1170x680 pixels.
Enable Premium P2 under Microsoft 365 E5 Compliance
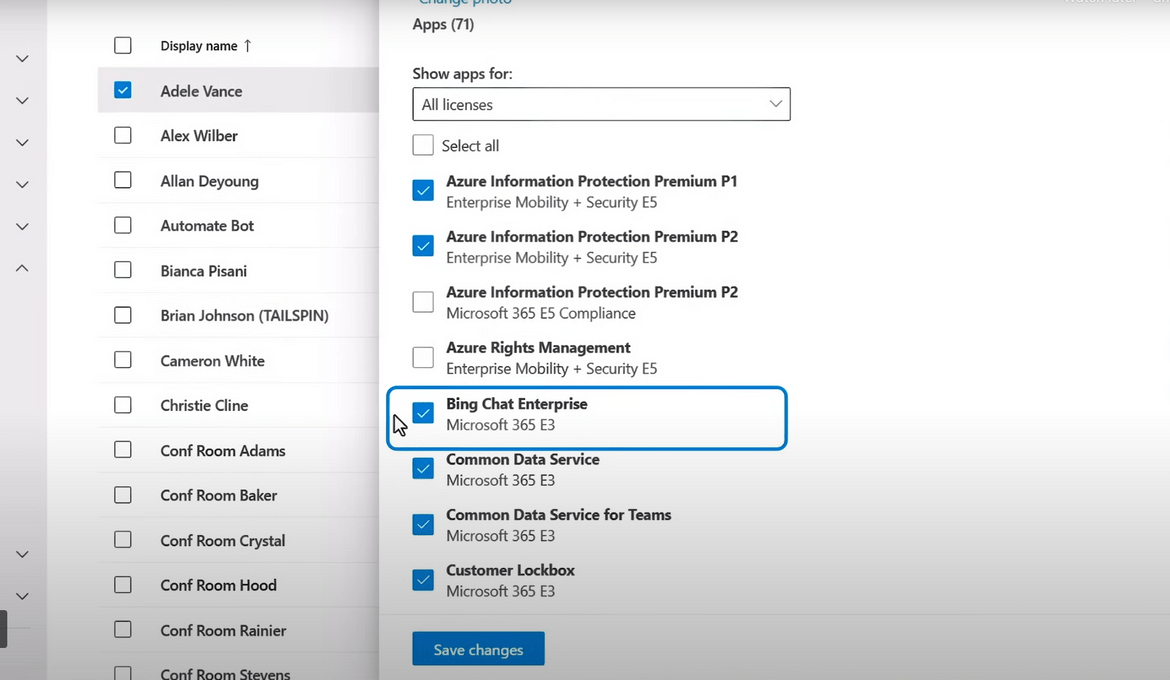pos(423,302)
